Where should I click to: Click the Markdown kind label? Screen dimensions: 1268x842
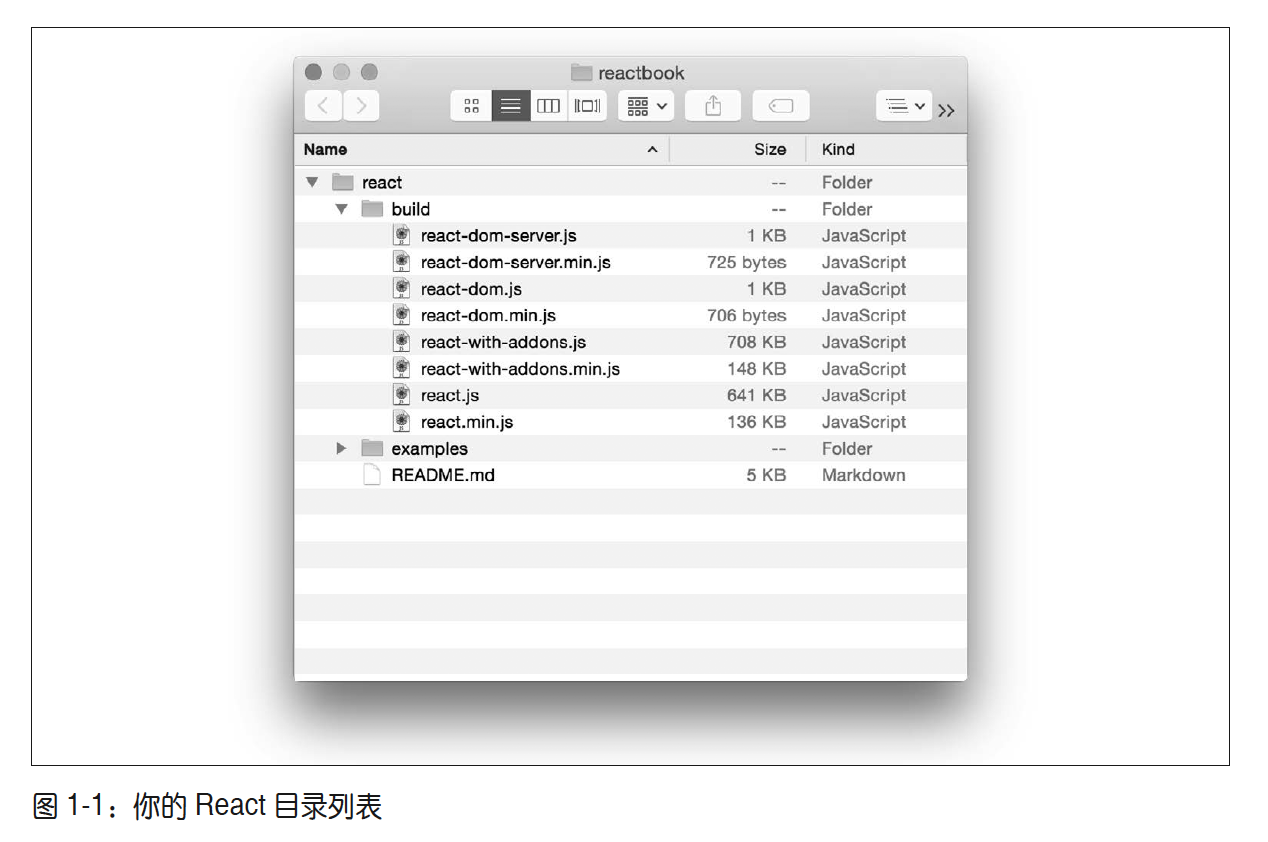(864, 475)
